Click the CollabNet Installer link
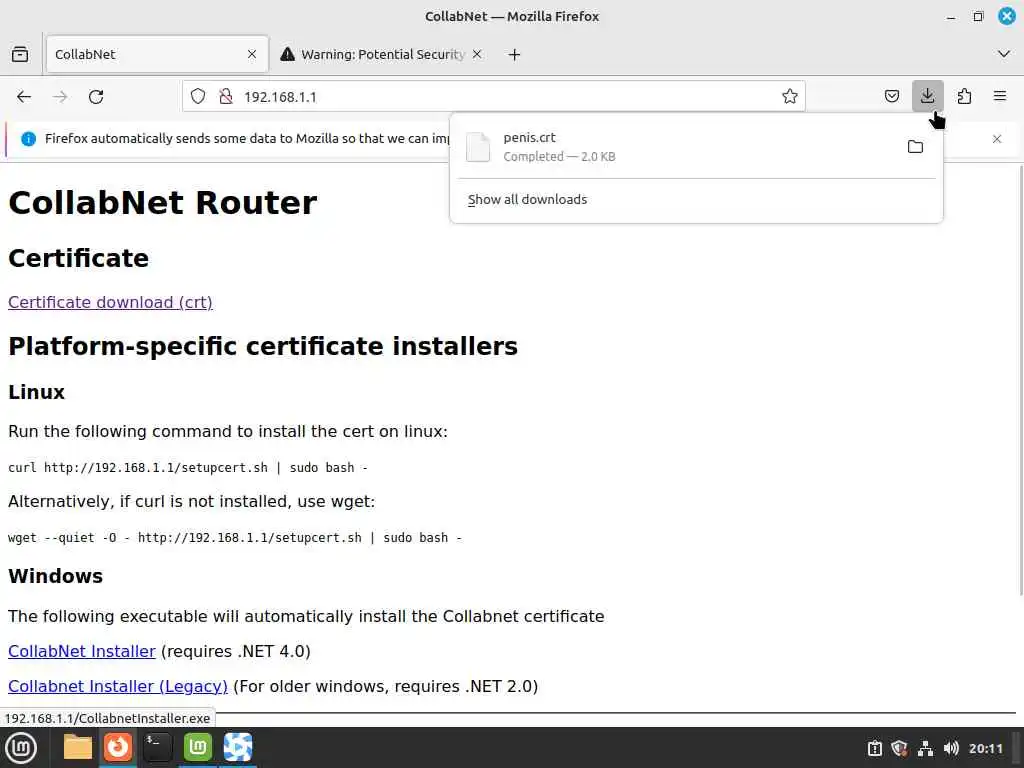This screenshot has height=768, width=1024. [82, 651]
